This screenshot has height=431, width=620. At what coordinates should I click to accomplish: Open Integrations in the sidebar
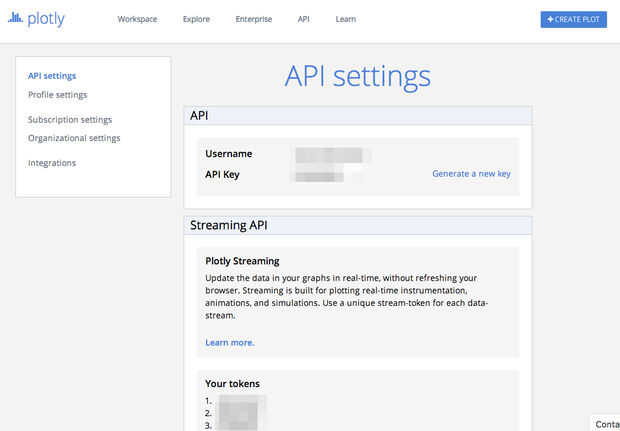pos(52,163)
